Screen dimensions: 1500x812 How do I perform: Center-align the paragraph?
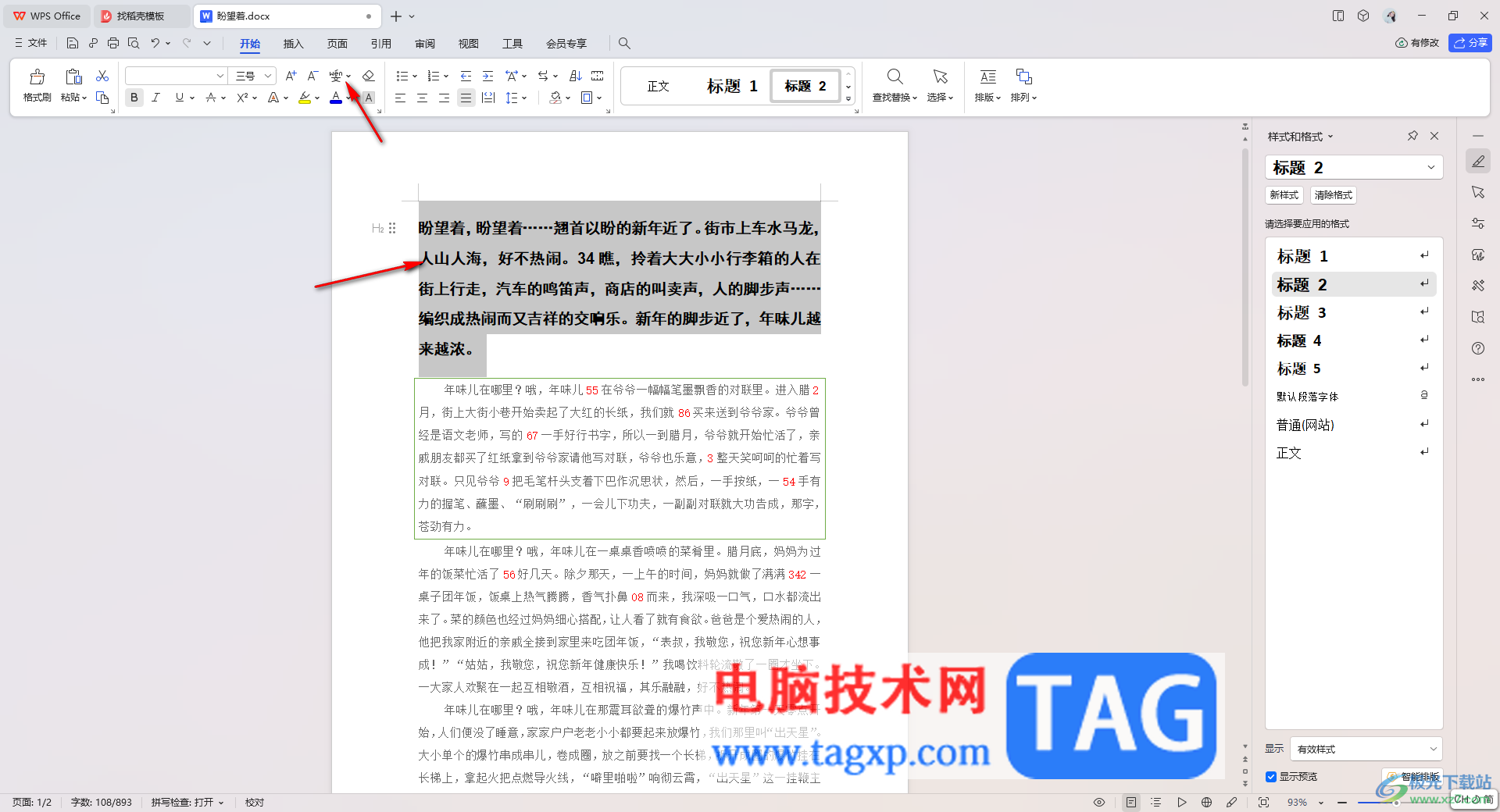[422, 98]
